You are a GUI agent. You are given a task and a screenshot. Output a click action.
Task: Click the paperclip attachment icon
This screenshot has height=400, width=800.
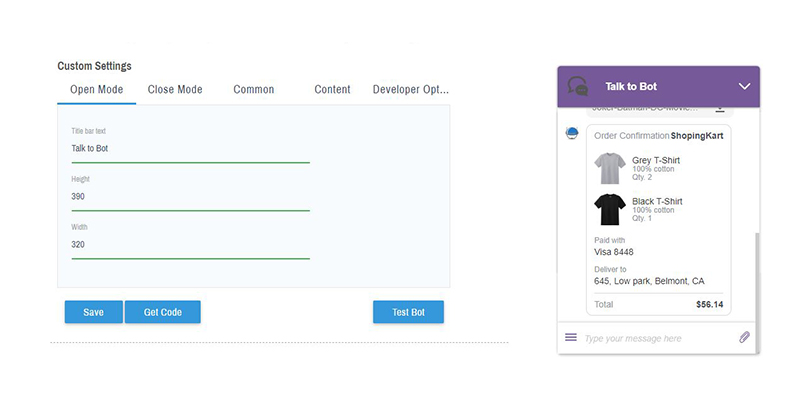[745, 337]
